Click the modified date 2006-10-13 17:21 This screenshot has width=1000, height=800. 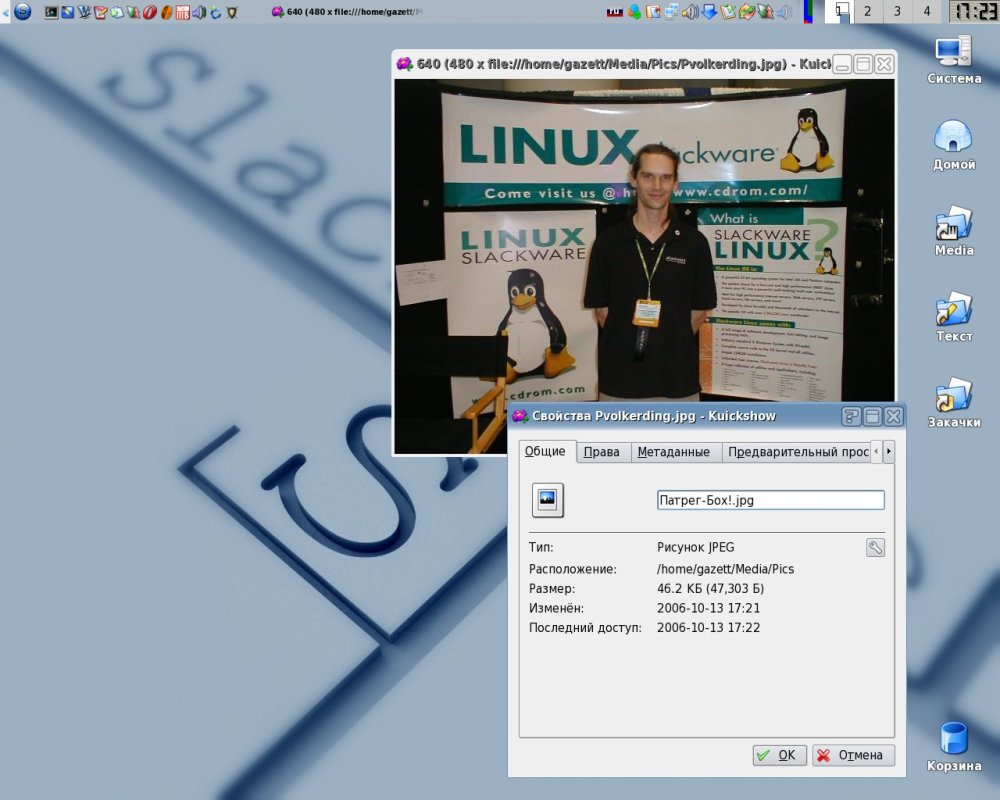pos(709,608)
